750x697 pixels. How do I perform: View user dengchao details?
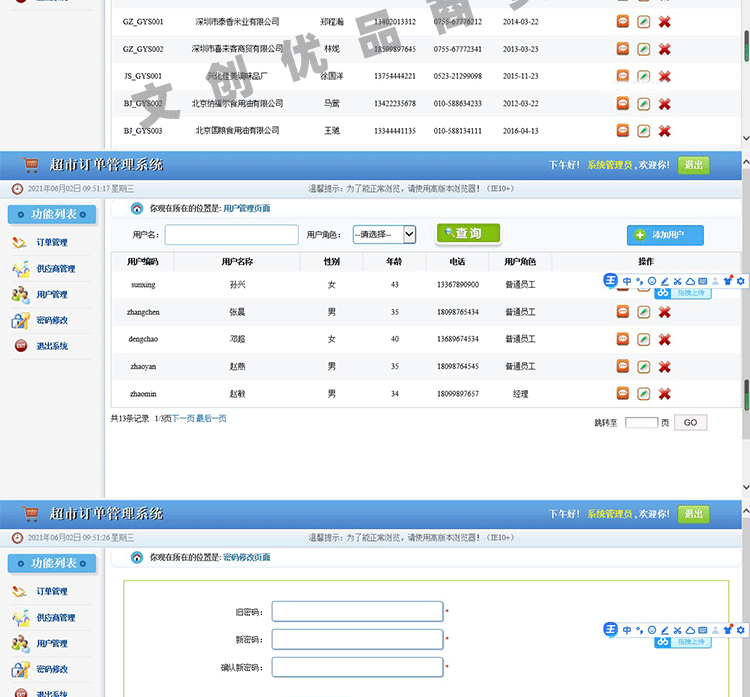[622, 339]
